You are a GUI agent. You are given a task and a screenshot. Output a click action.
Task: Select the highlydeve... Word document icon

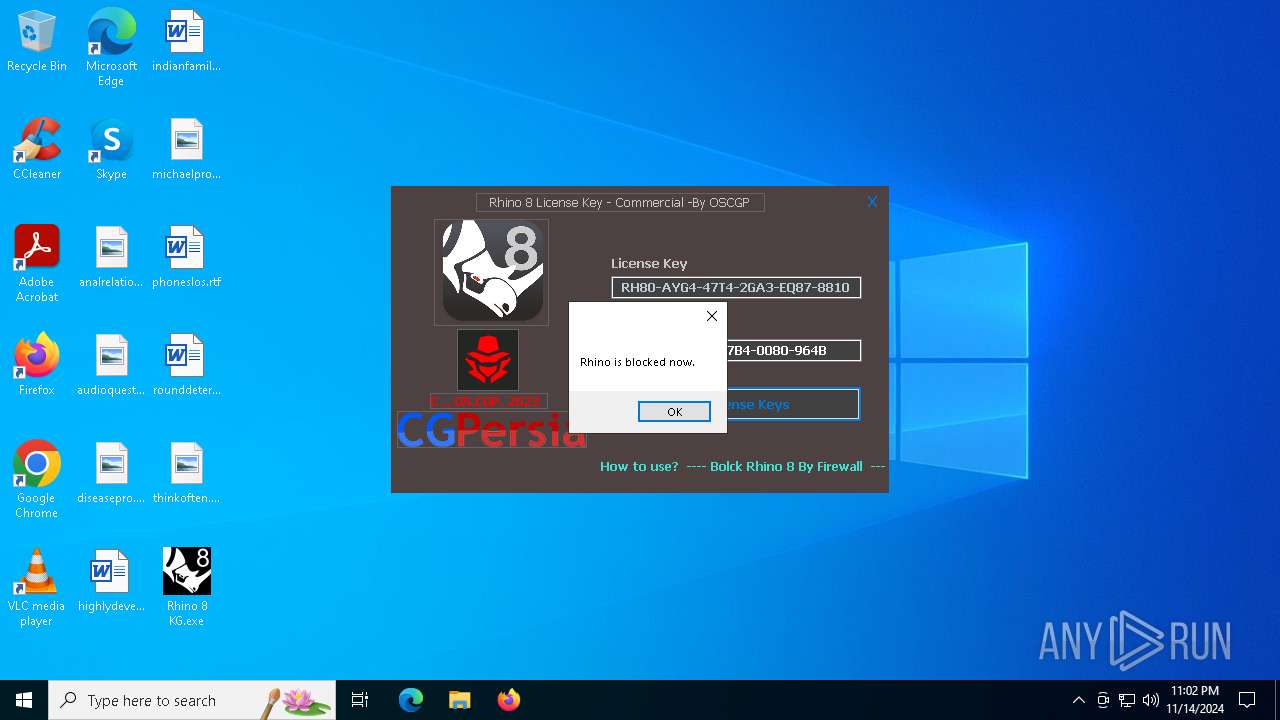pos(111,582)
